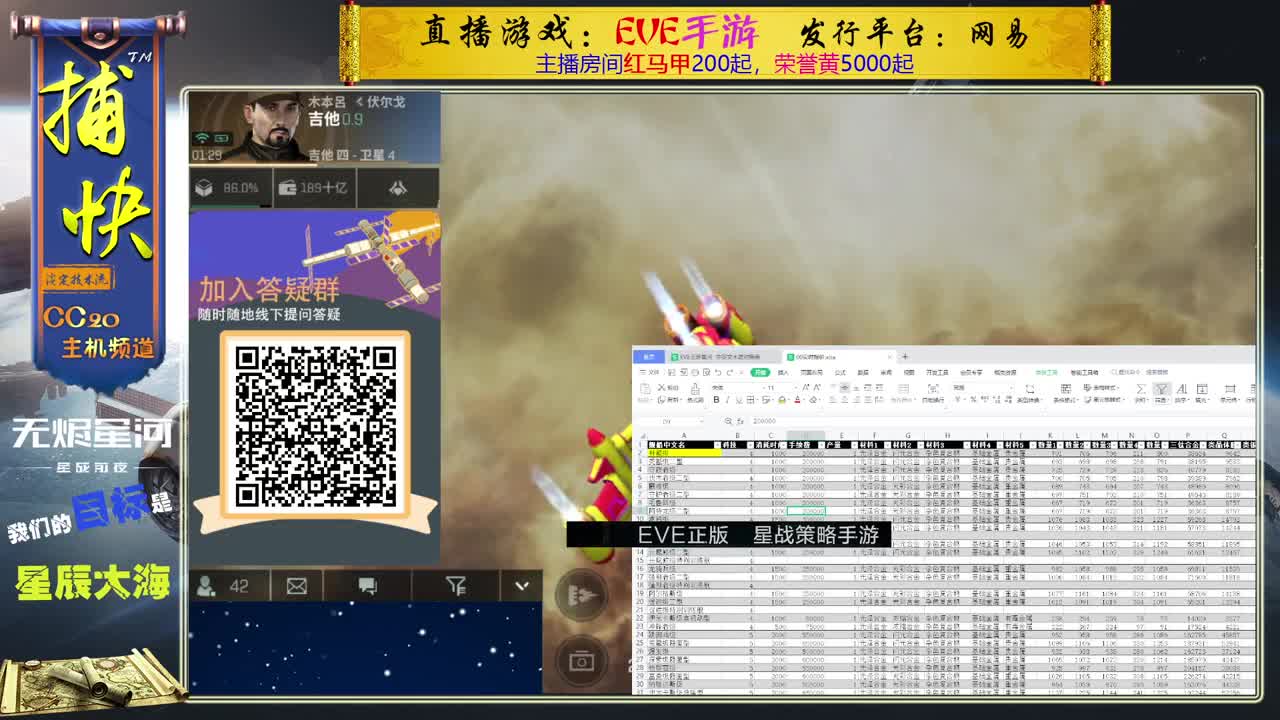This screenshot has height=720, width=1280.
Task: Open the Name Box dropdown
Action: [x=702, y=421]
